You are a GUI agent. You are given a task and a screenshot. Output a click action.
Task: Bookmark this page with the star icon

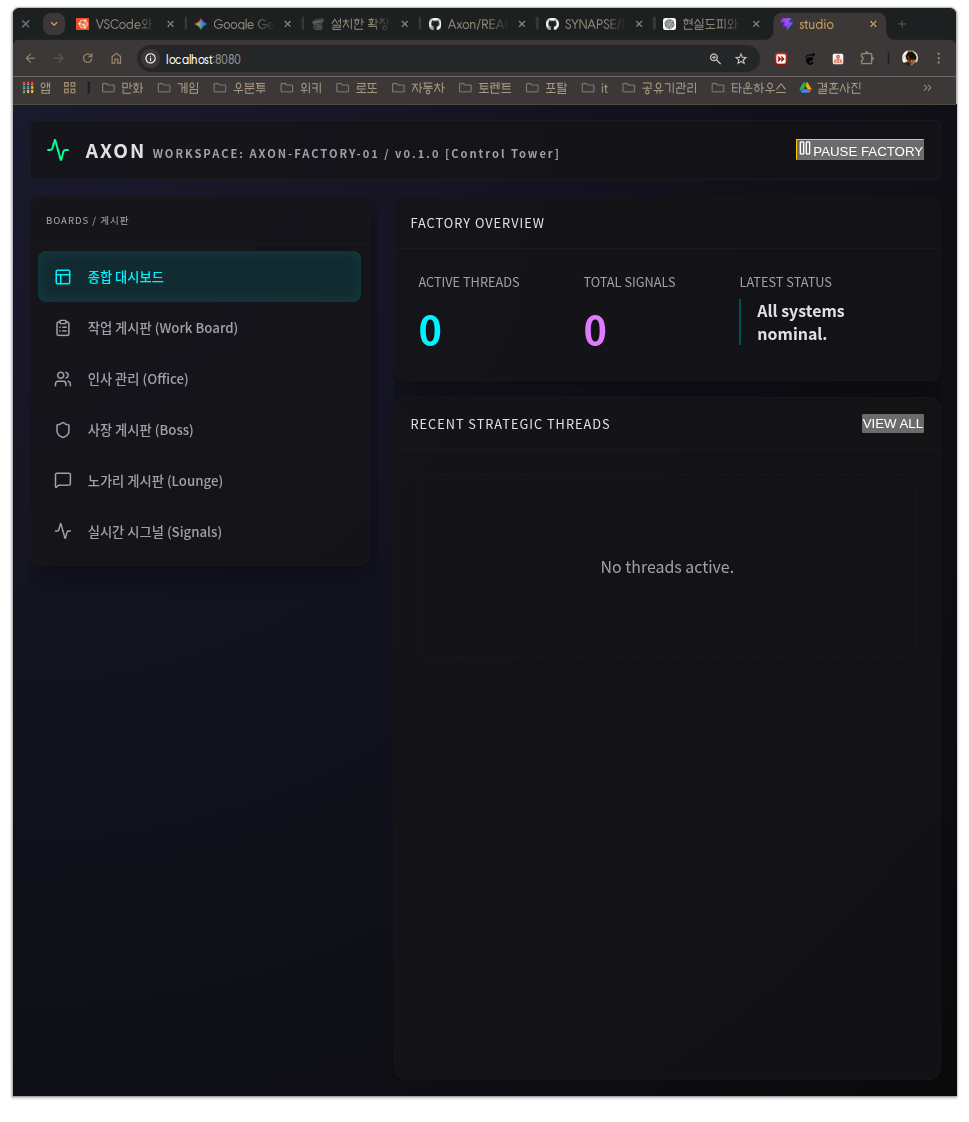(x=741, y=59)
